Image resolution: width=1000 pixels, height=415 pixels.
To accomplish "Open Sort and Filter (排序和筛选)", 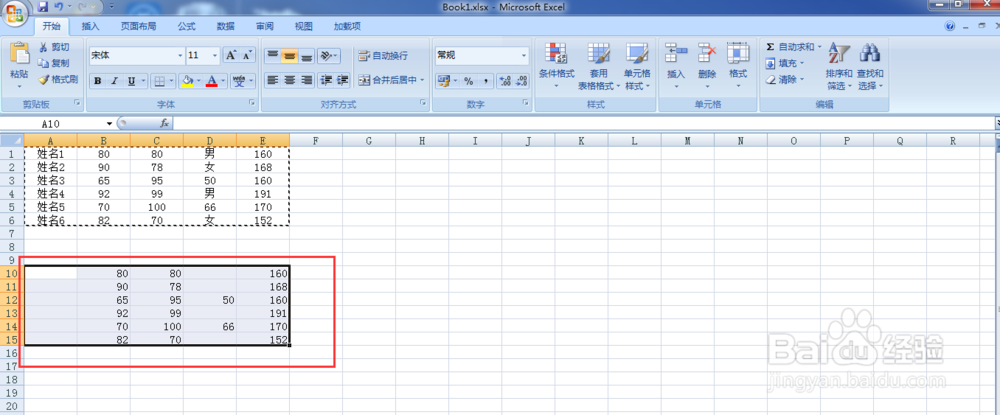I will tap(839, 66).
